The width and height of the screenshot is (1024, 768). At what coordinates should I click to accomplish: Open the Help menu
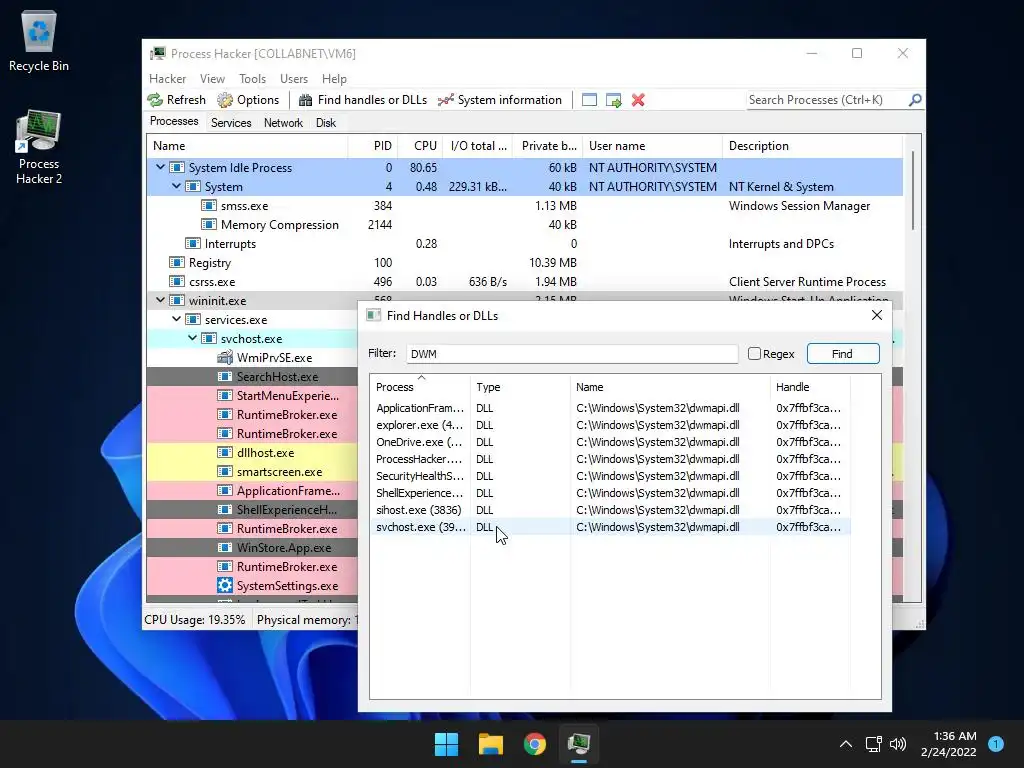click(x=334, y=78)
